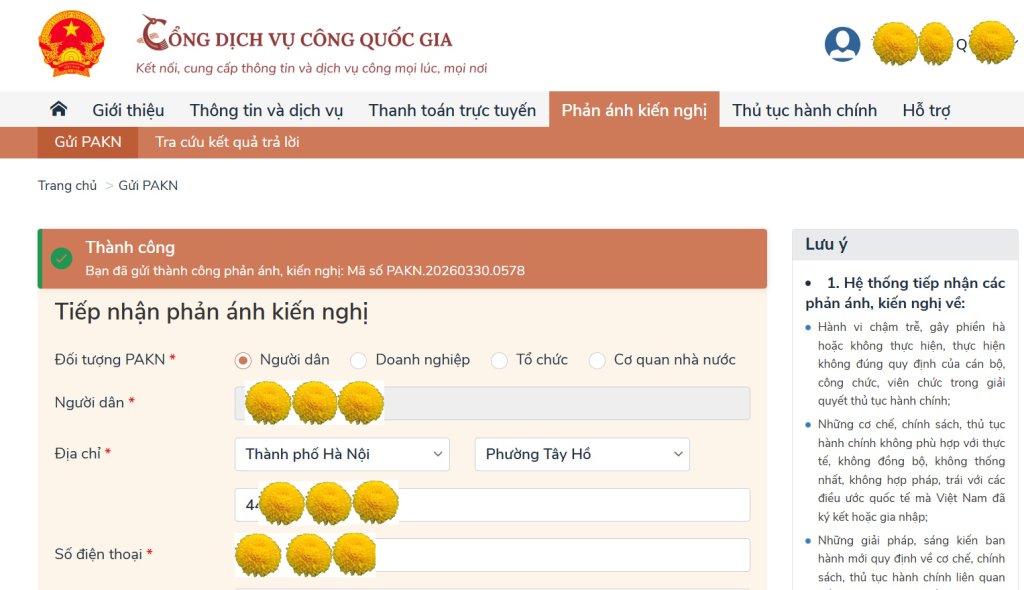
Task: Select the Cơ quan nhà nước radio option
Action: [x=597, y=360]
